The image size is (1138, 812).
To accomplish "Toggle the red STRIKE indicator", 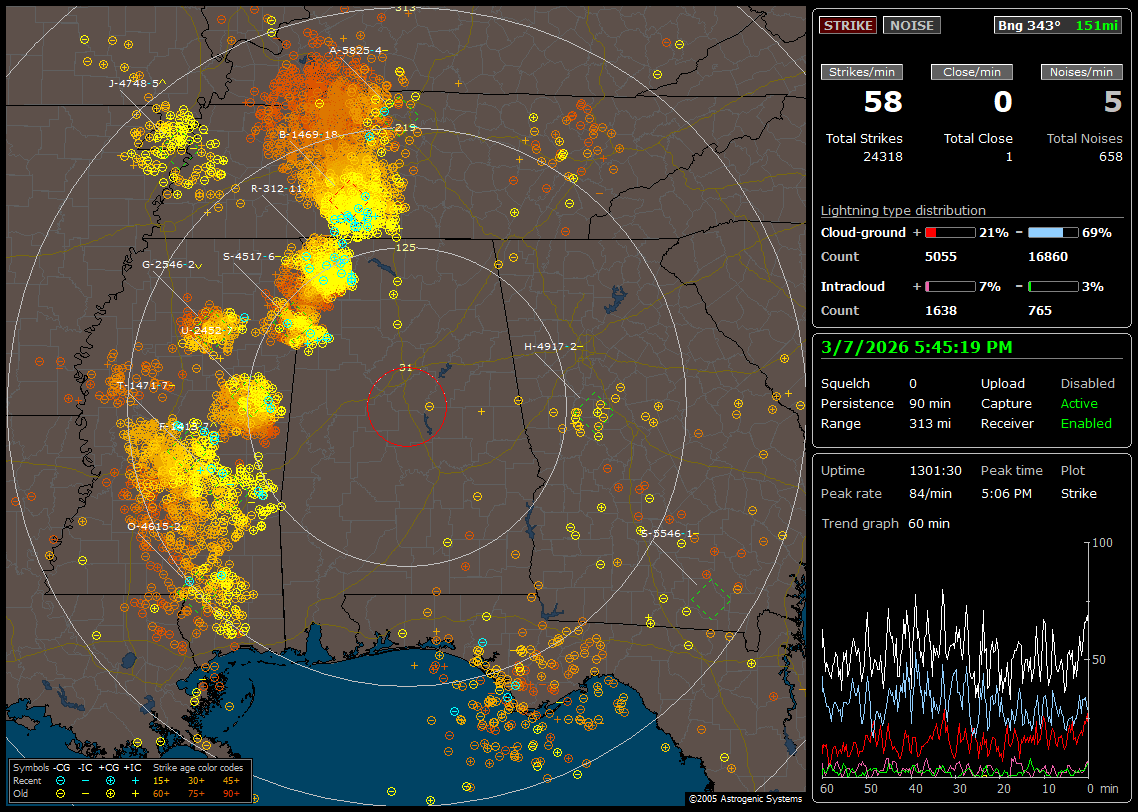I will (848, 26).
